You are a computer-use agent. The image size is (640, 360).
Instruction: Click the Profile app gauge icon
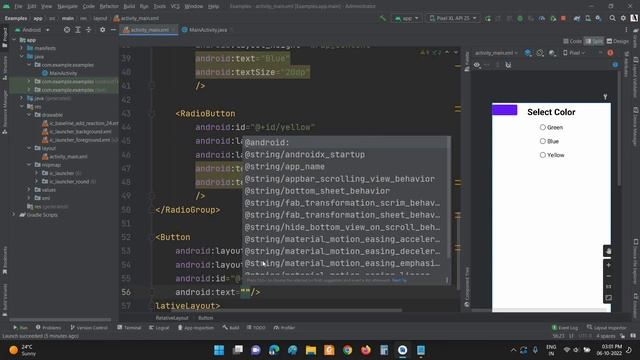click(x=542, y=18)
